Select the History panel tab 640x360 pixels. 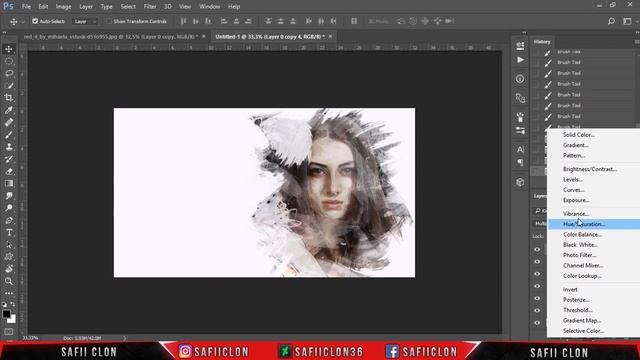tap(542, 42)
